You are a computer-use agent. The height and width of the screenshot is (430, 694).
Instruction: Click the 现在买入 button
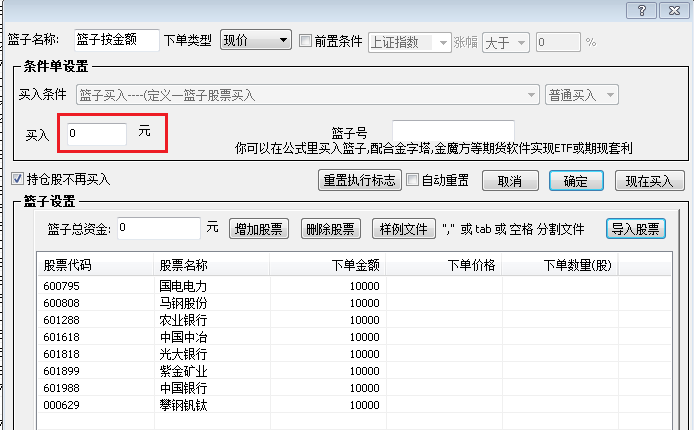click(649, 181)
